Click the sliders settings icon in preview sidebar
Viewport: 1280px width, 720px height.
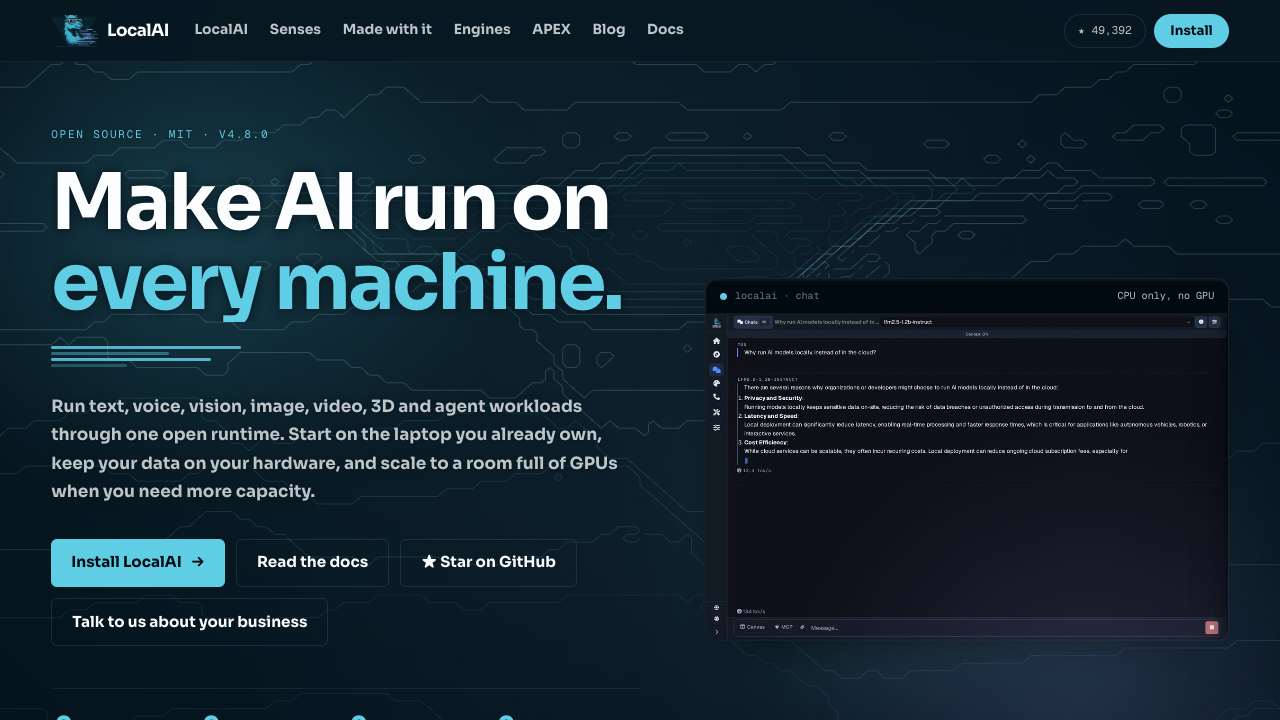pyautogui.click(x=716, y=427)
